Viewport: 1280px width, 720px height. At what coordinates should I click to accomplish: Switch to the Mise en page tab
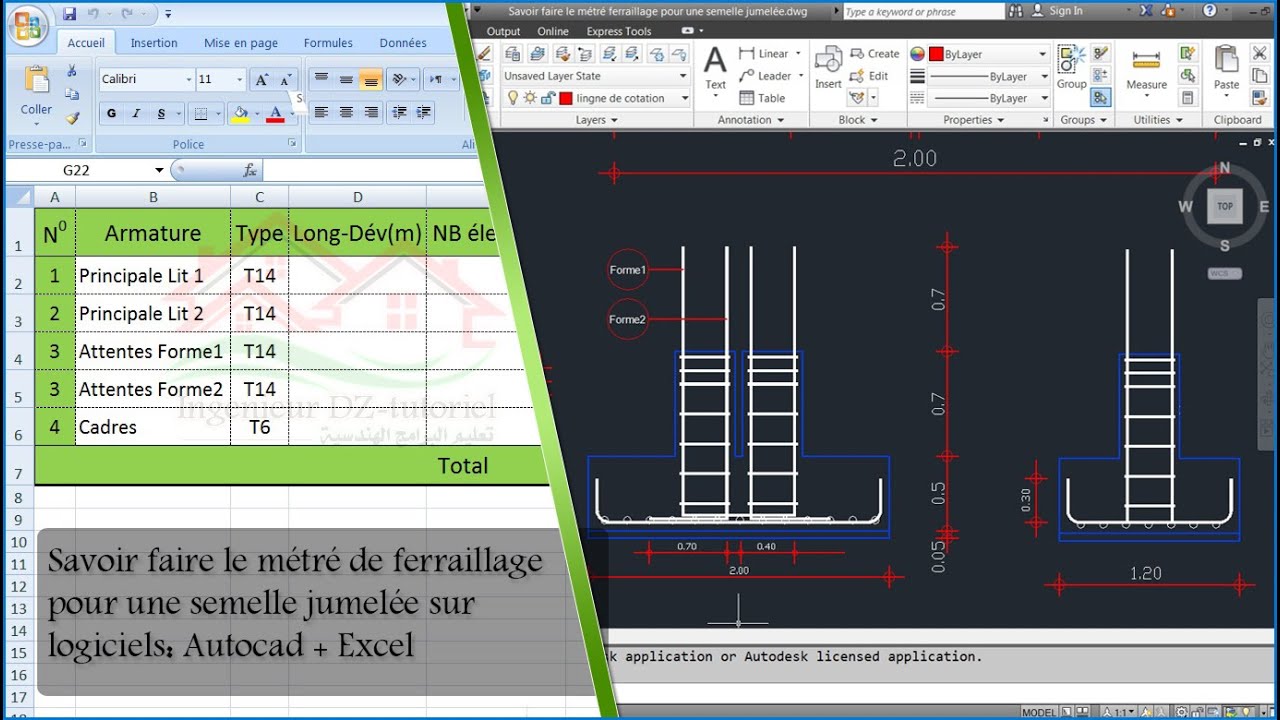click(241, 43)
